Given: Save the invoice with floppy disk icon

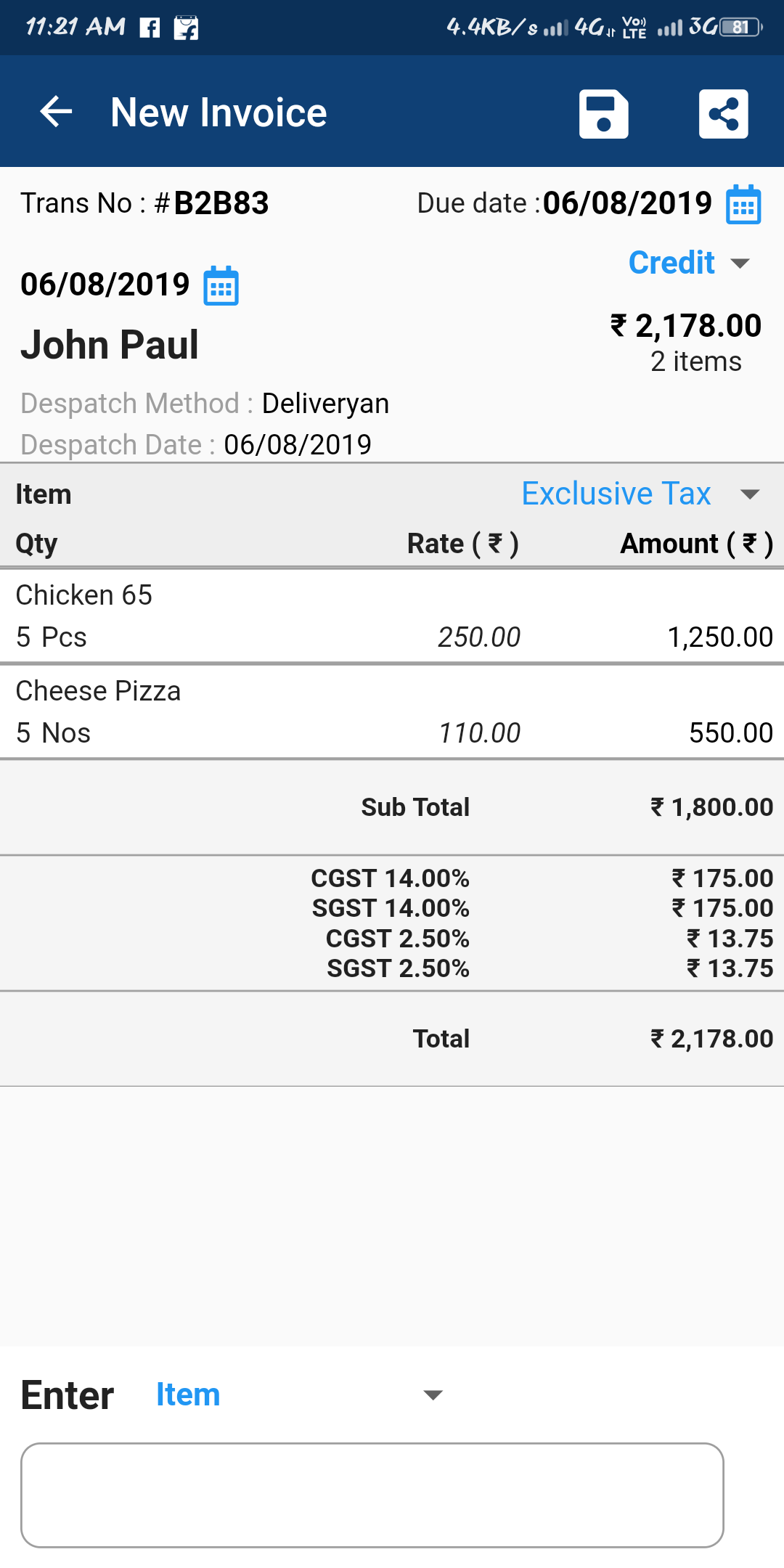Looking at the screenshot, I should [603, 114].
